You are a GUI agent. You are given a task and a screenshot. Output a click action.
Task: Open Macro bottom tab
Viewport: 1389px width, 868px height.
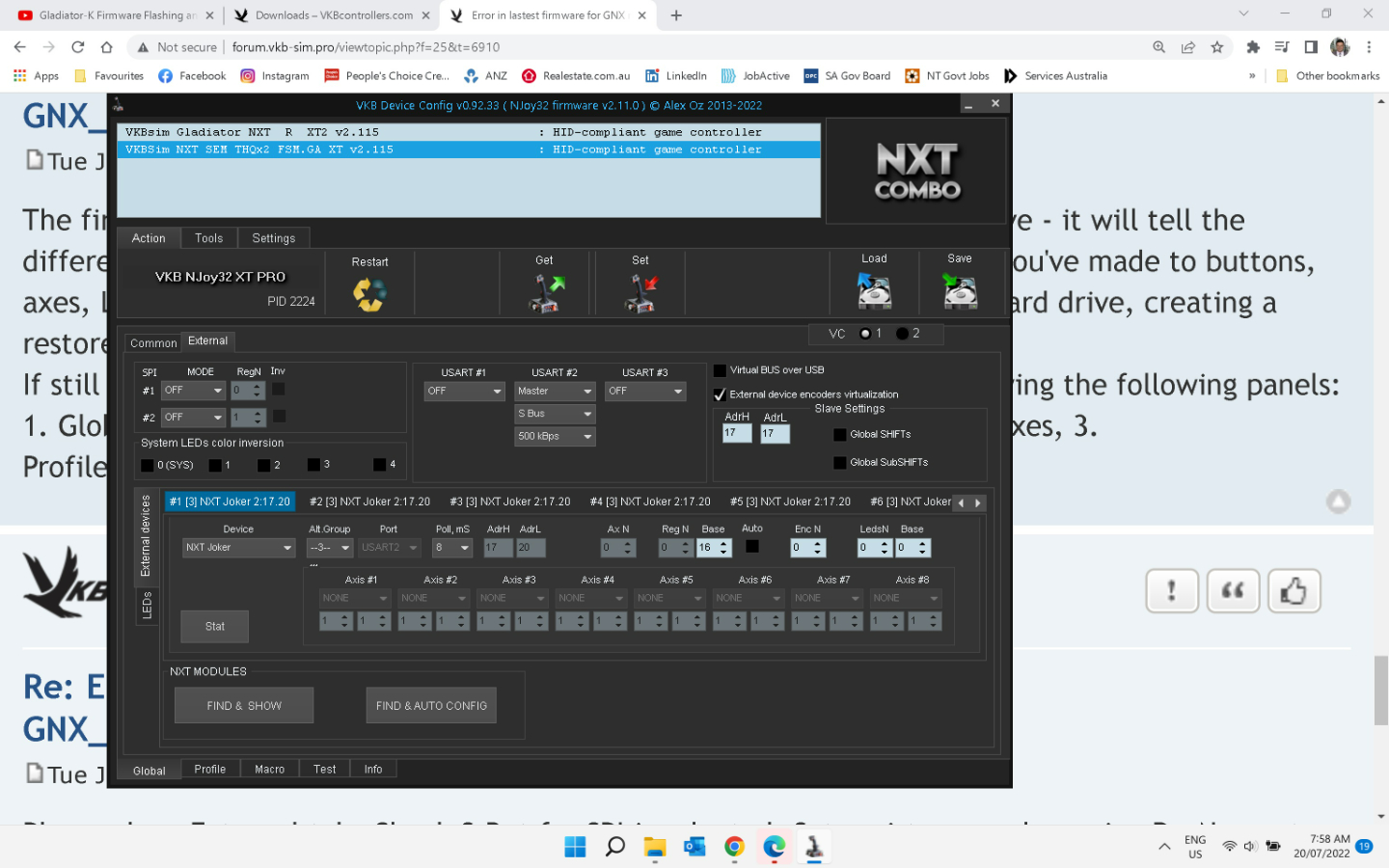[x=269, y=770]
